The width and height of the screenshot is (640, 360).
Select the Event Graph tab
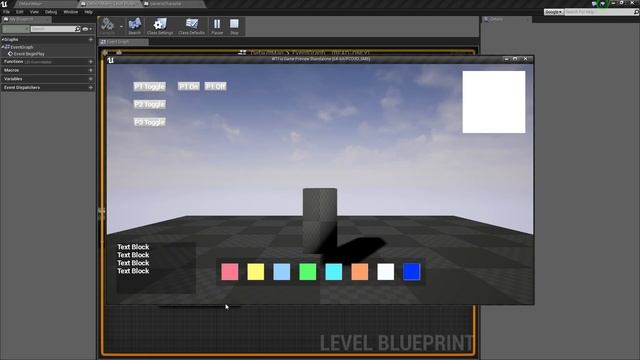[x=124, y=42]
